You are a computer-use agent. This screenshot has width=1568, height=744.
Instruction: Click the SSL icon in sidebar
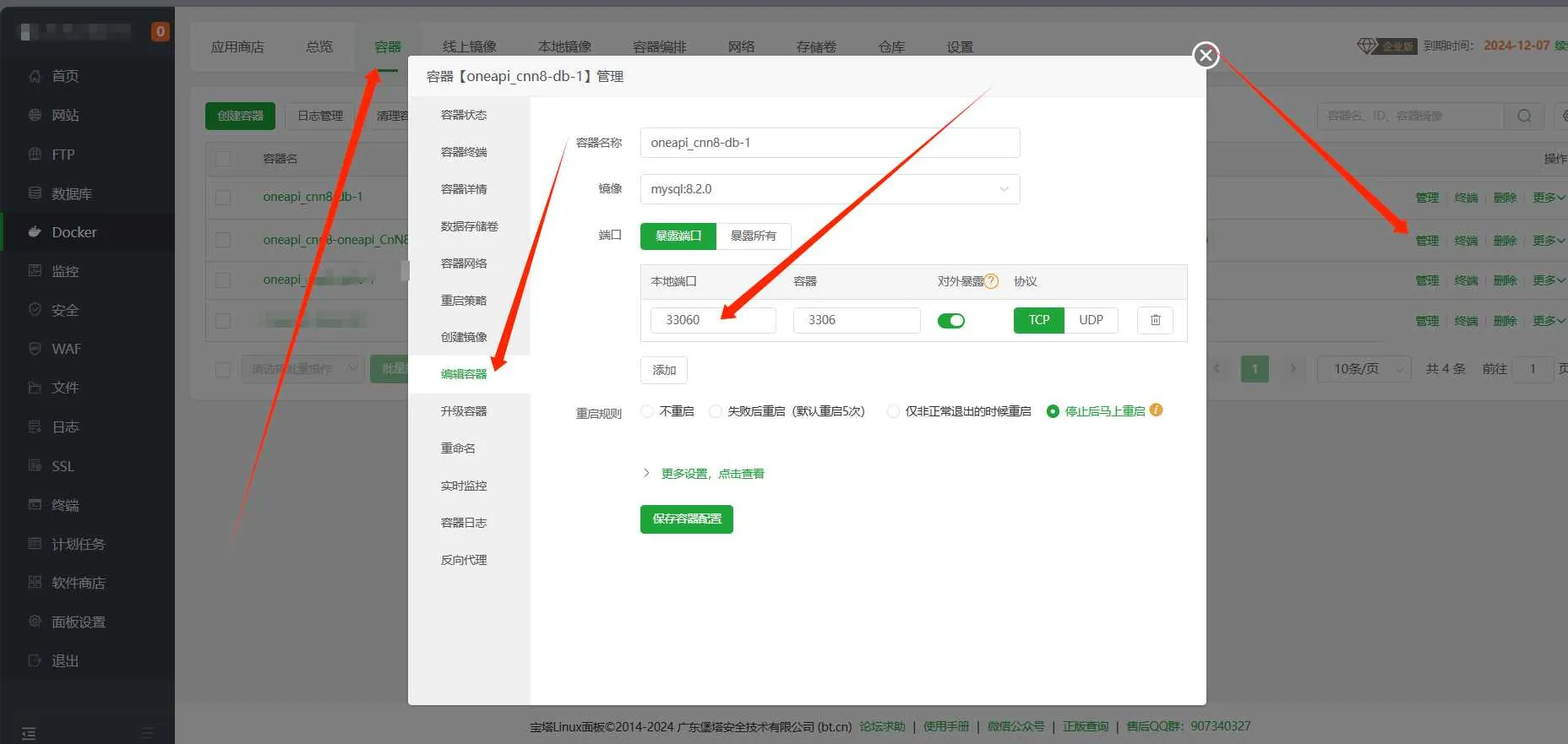[35, 465]
